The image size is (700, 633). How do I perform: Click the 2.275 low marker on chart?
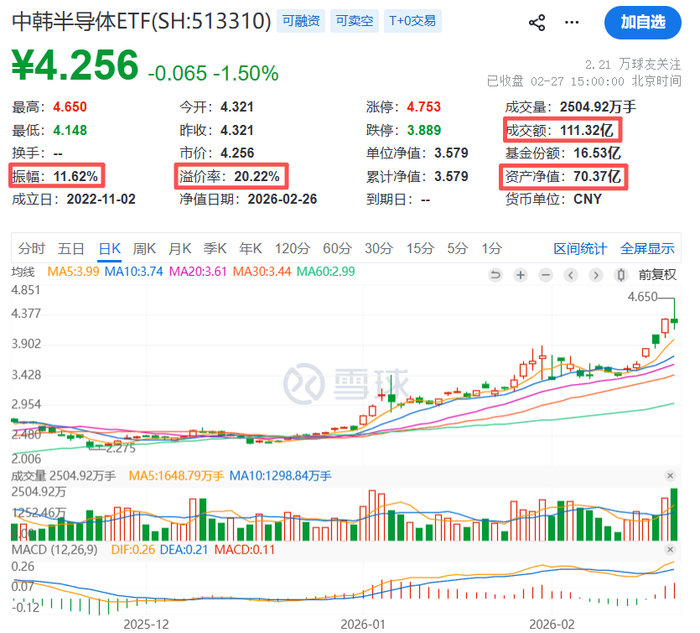[x=121, y=448]
